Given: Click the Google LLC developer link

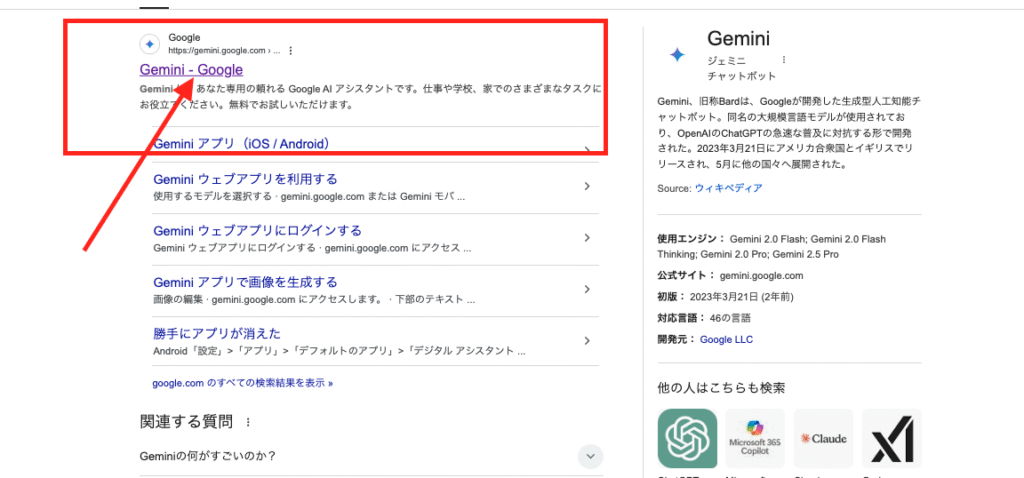Looking at the screenshot, I should point(726,340).
